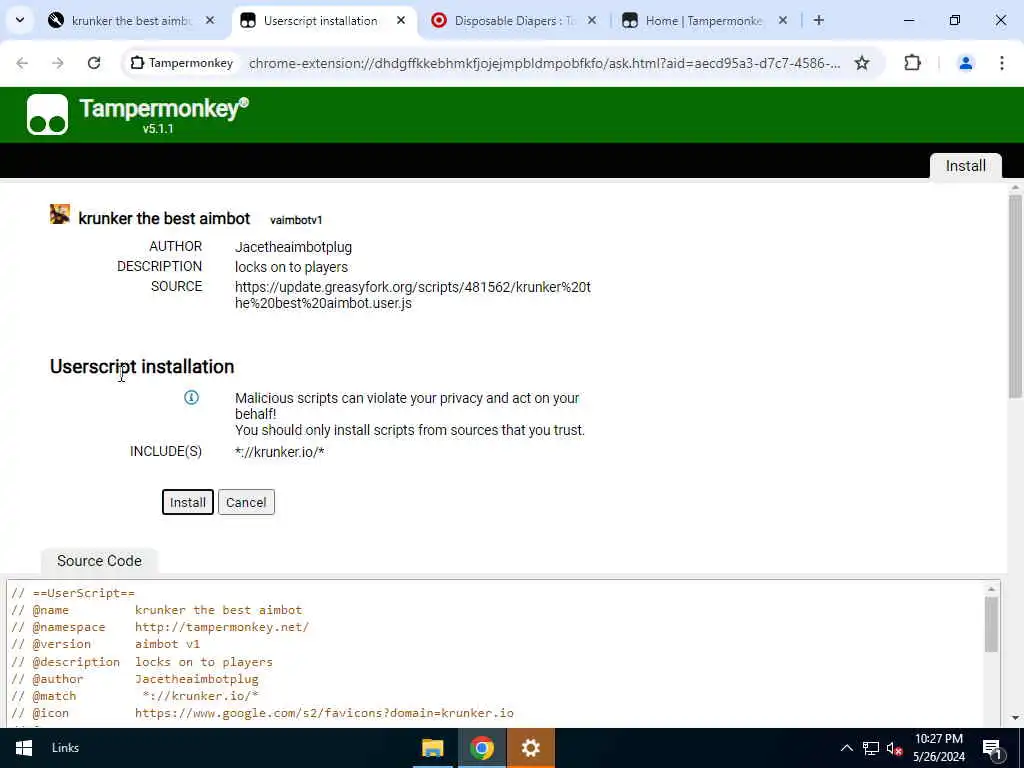Open the Settings gear taskbar app

click(x=530, y=748)
